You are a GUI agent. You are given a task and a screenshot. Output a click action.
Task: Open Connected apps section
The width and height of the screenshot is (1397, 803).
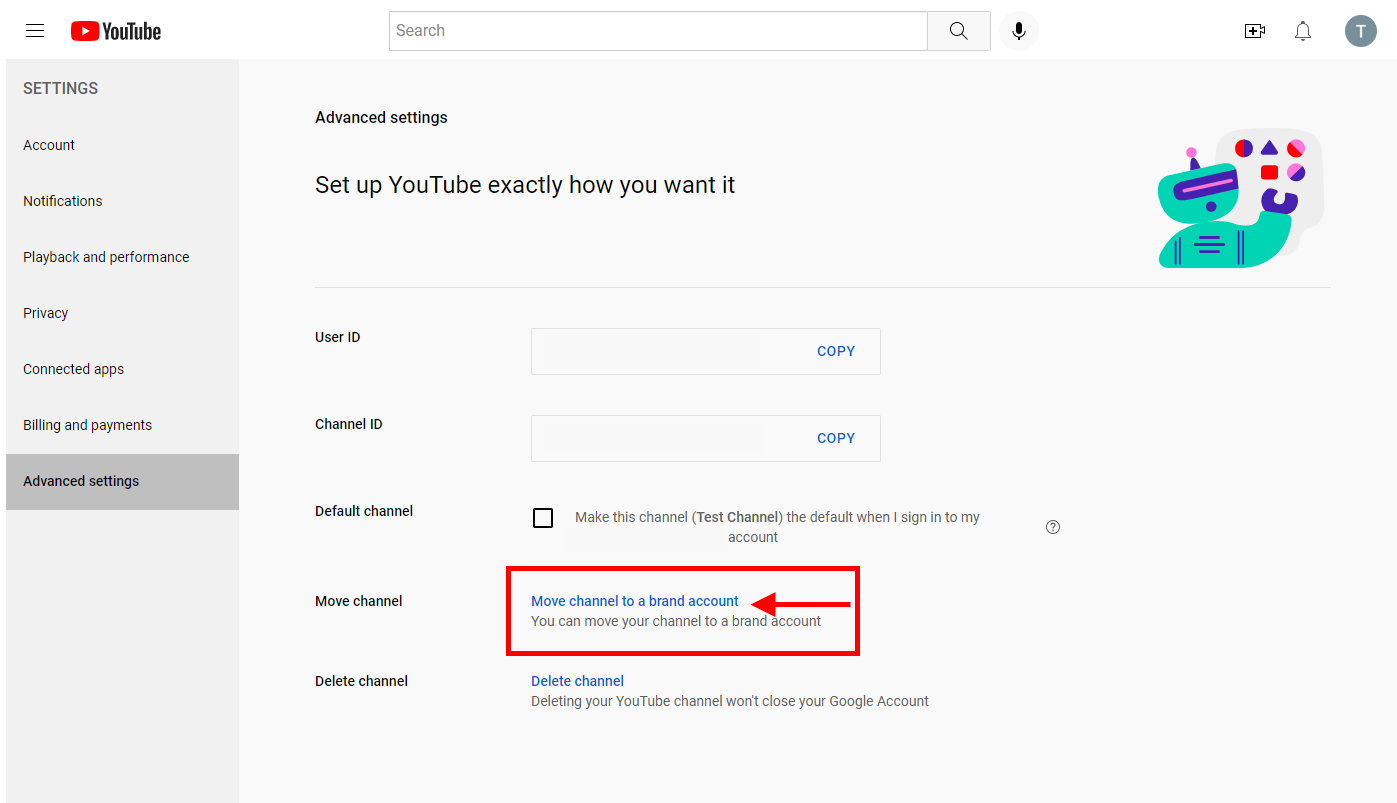122,369
